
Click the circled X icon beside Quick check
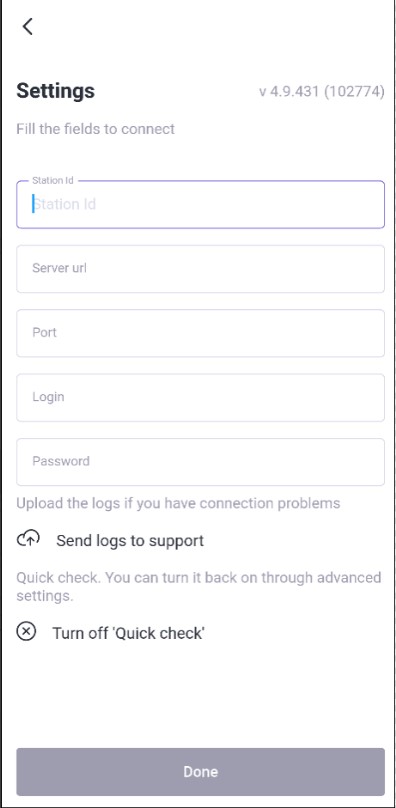click(26, 631)
